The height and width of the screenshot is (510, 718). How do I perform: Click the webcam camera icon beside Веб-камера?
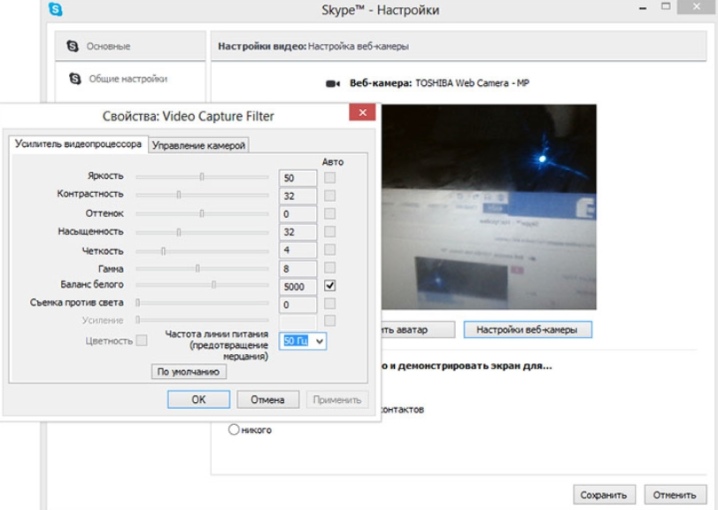[x=333, y=83]
